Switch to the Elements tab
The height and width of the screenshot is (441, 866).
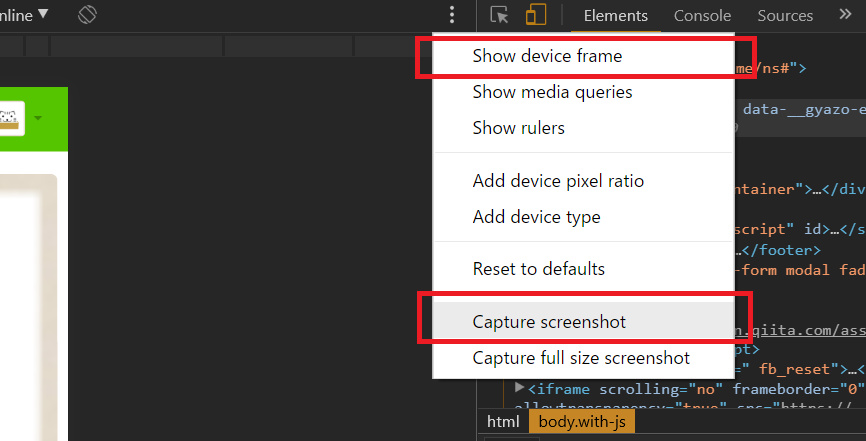pyautogui.click(x=615, y=15)
